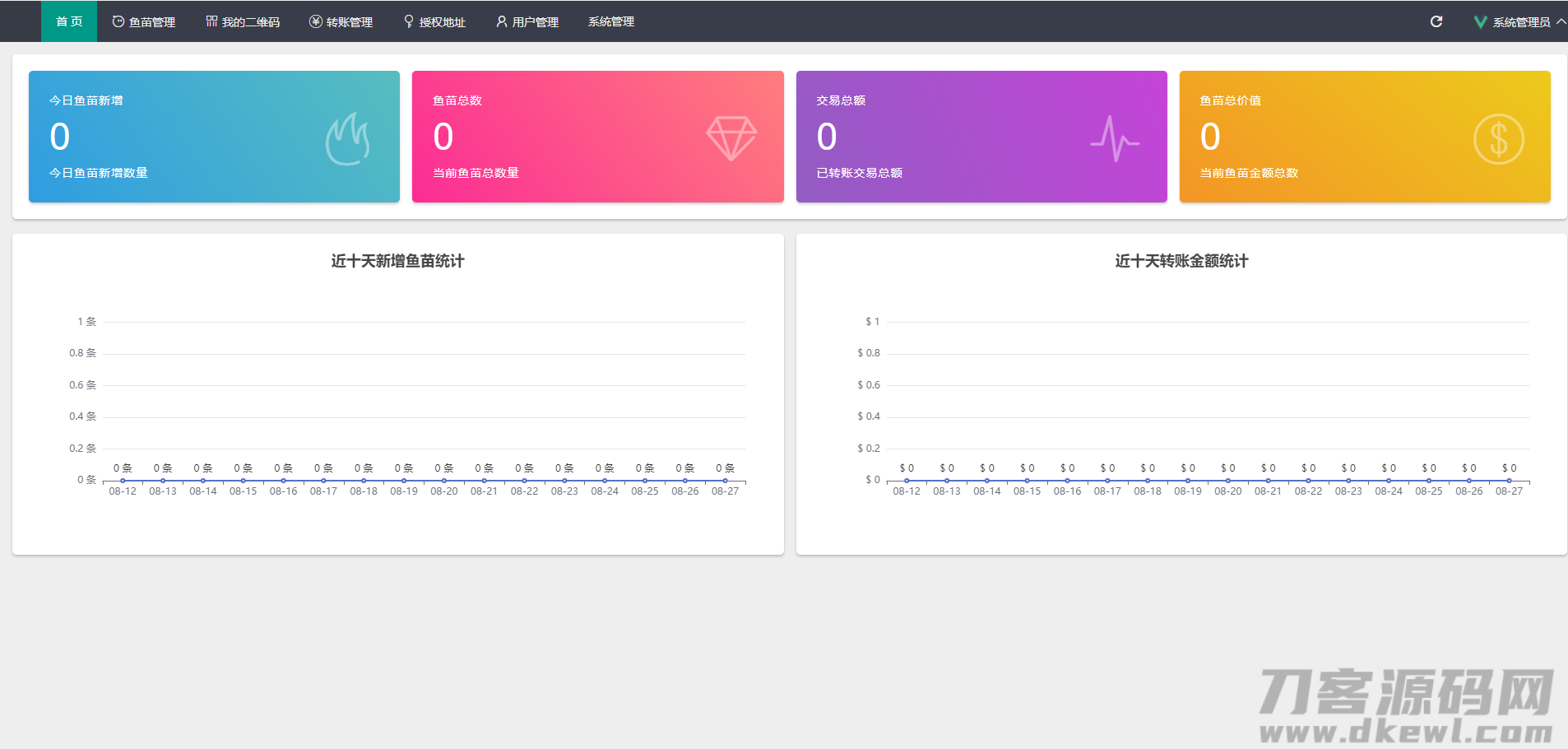Click the green V logo icon
The height and width of the screenshot is (749, 1568).
[x=1480, y=22]
